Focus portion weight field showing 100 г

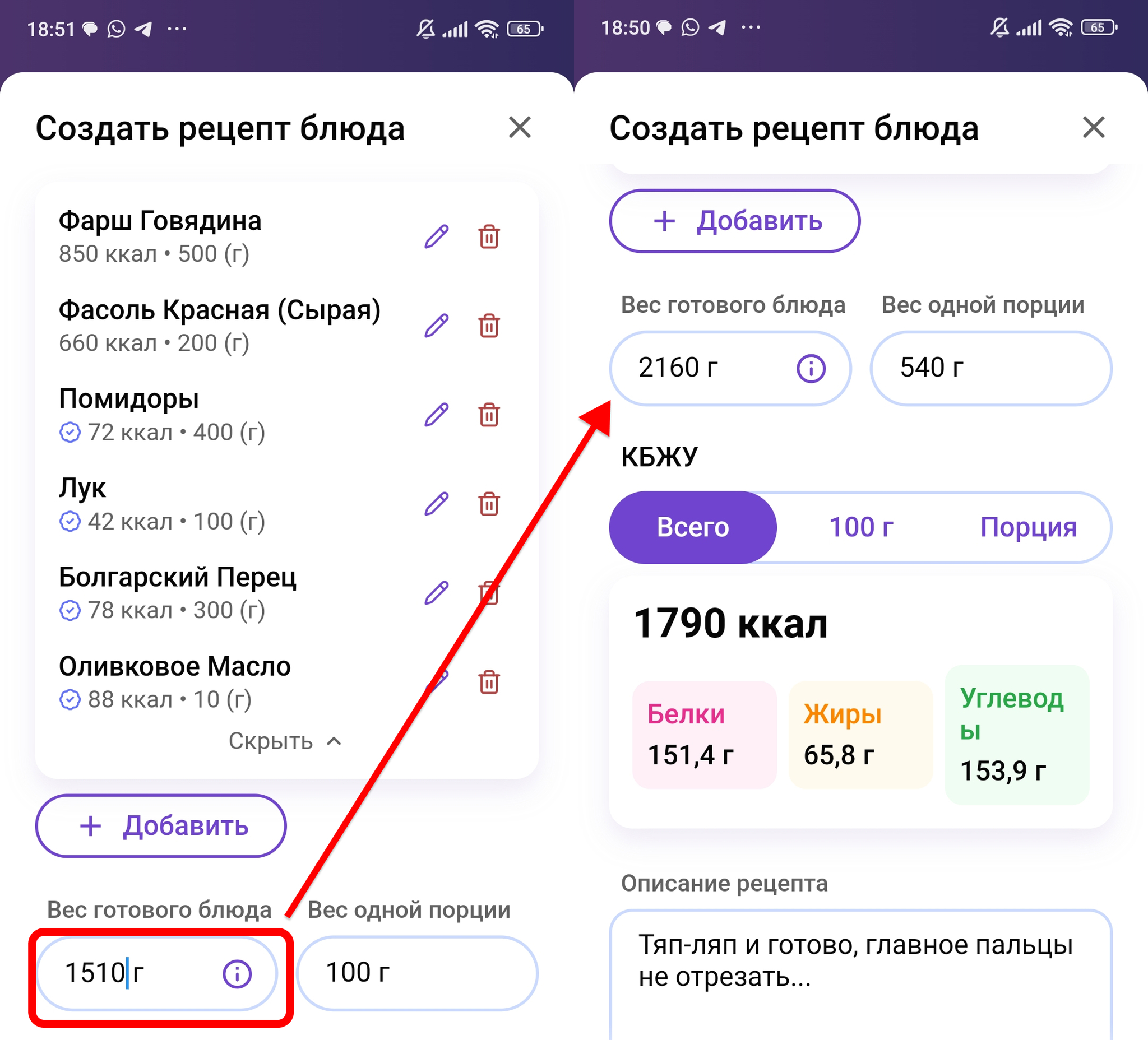417,973
